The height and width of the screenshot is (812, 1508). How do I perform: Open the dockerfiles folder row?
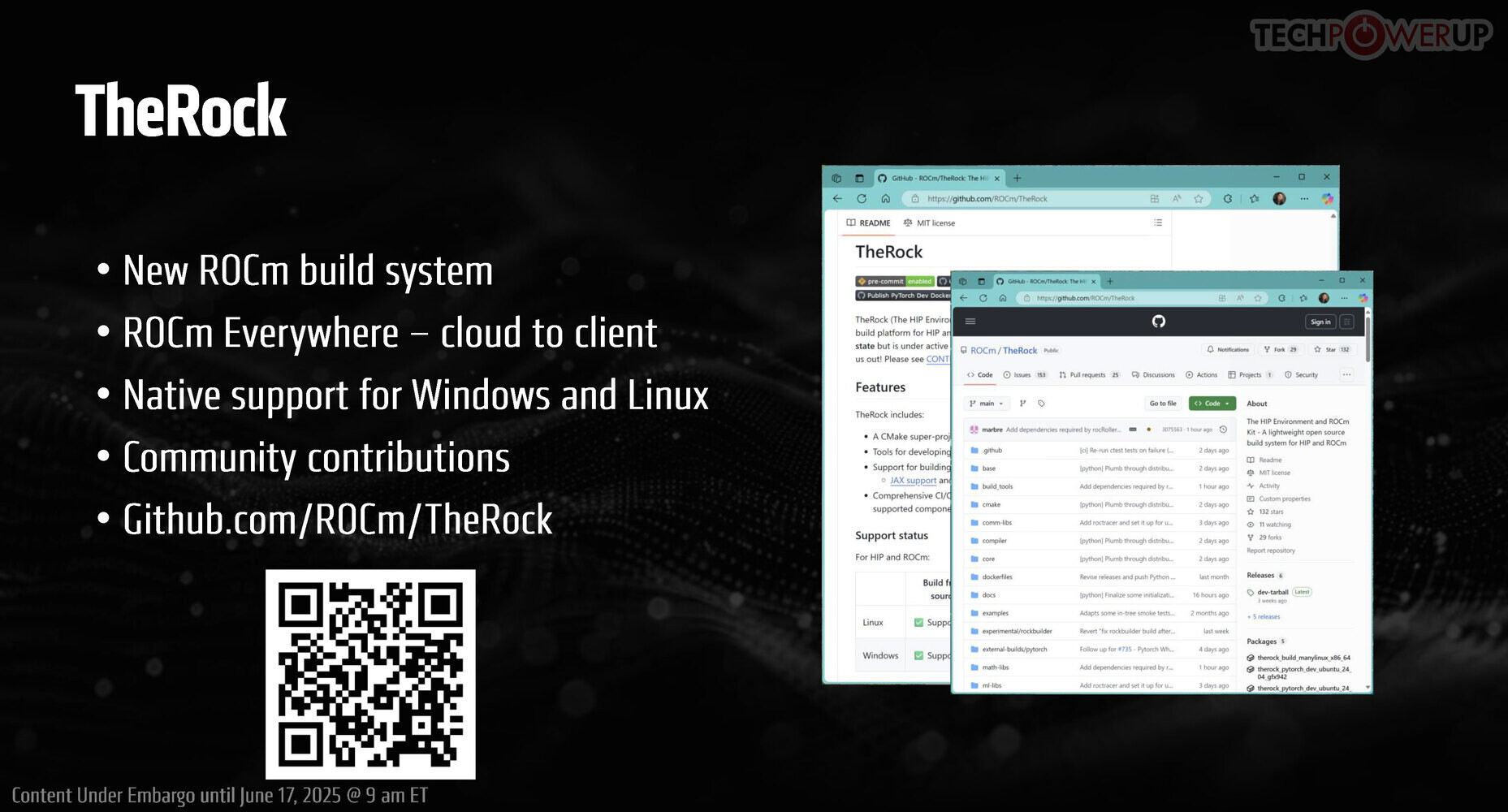coord(1100,577)
